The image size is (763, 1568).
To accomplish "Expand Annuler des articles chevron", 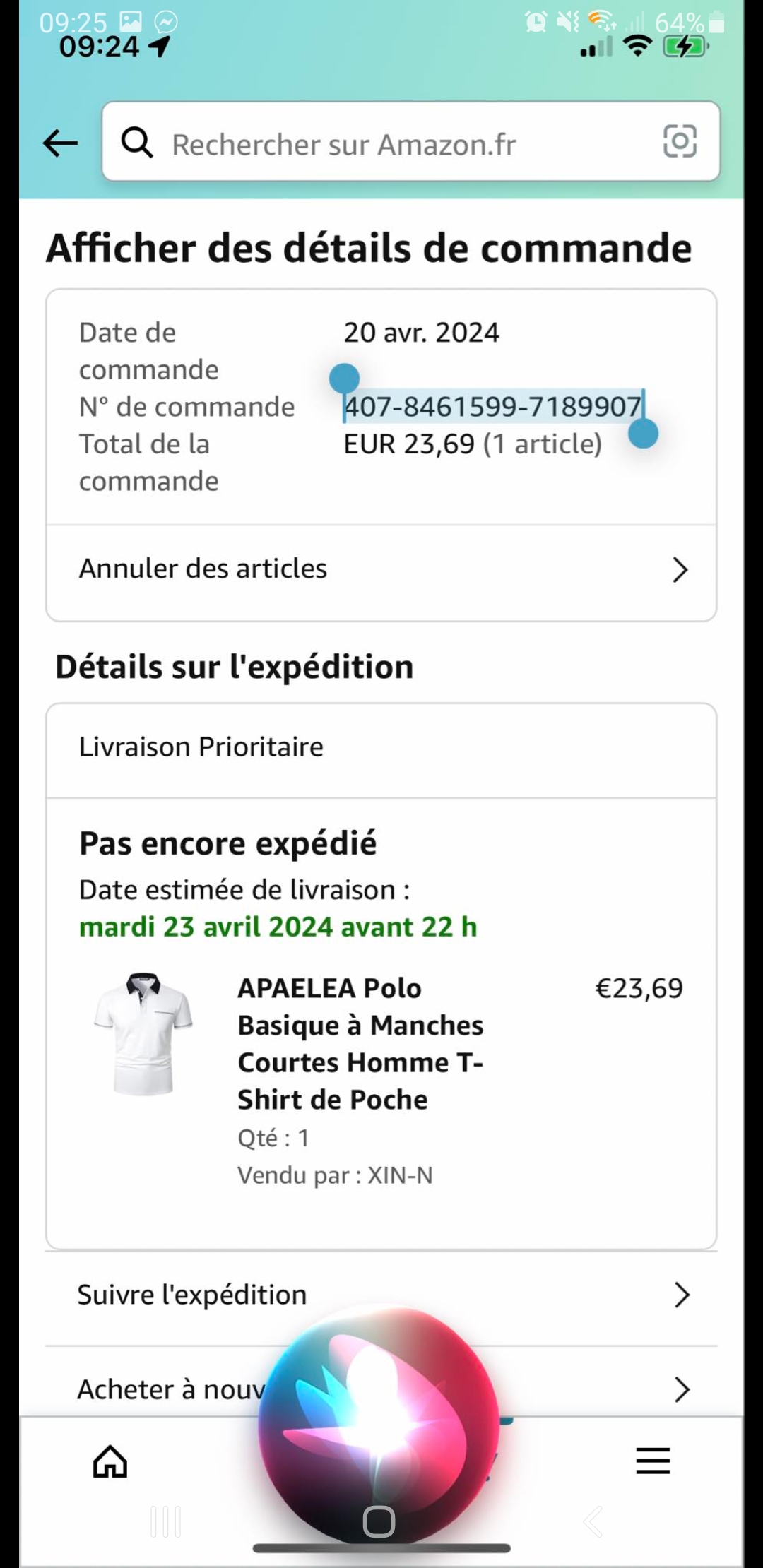I will pos(680,569).
